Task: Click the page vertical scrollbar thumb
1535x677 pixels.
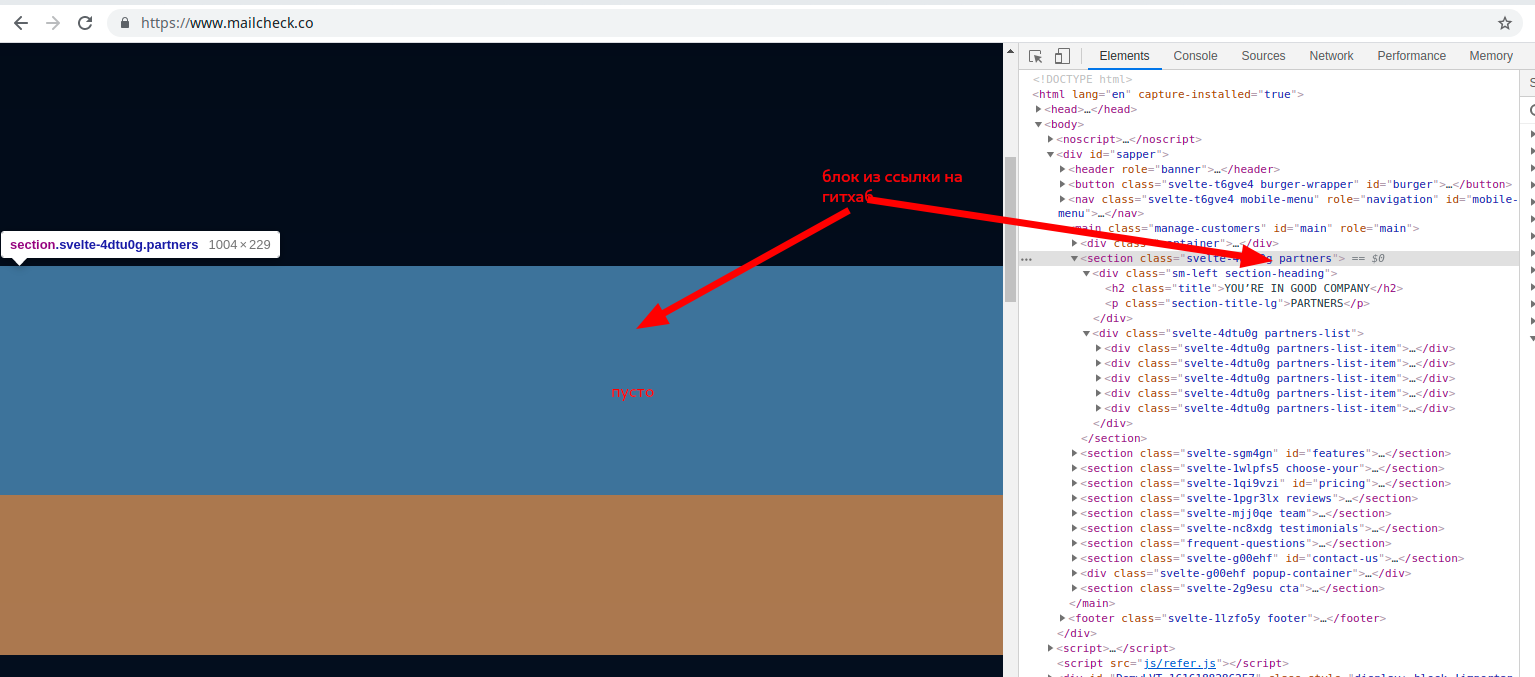Action: (1010, 229)
